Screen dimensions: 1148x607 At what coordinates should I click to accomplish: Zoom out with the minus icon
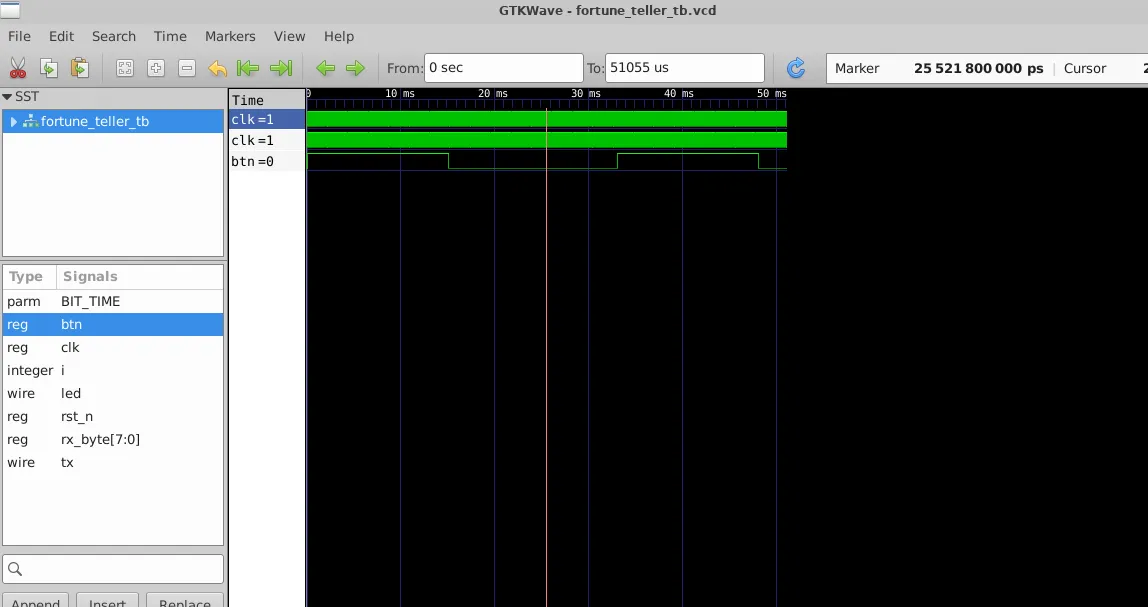pyautogui.click(x=187, y=68)
